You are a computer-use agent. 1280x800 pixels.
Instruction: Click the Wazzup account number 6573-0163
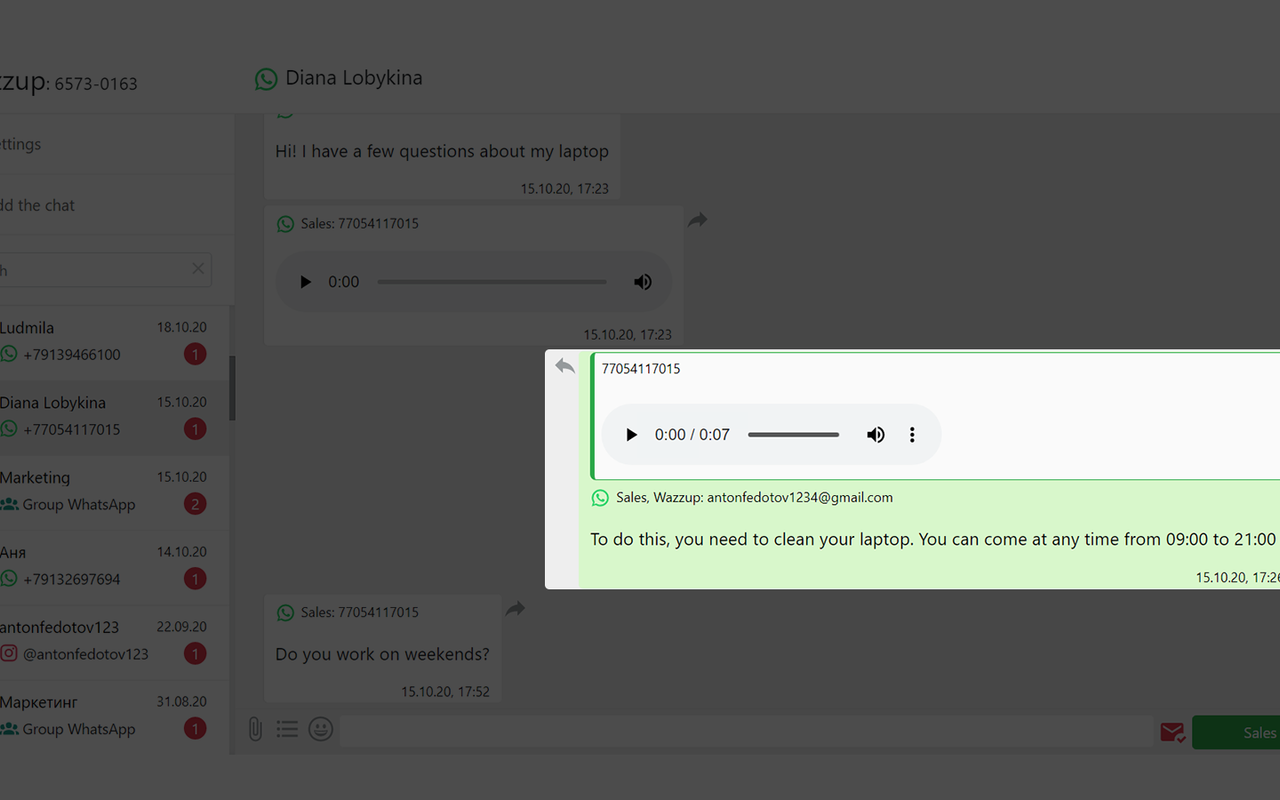pos(96,84)
